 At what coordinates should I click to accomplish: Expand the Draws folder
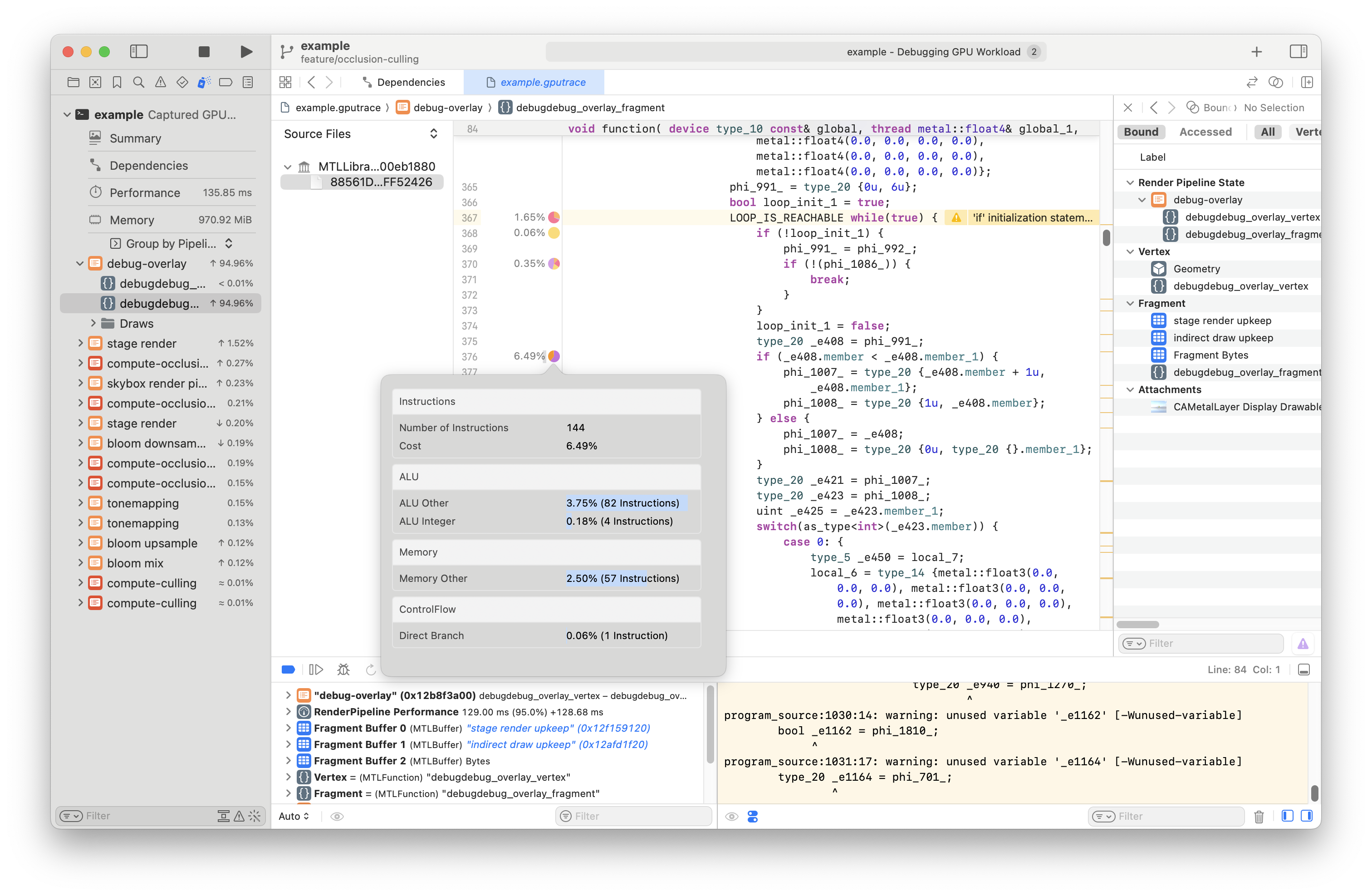93,324
